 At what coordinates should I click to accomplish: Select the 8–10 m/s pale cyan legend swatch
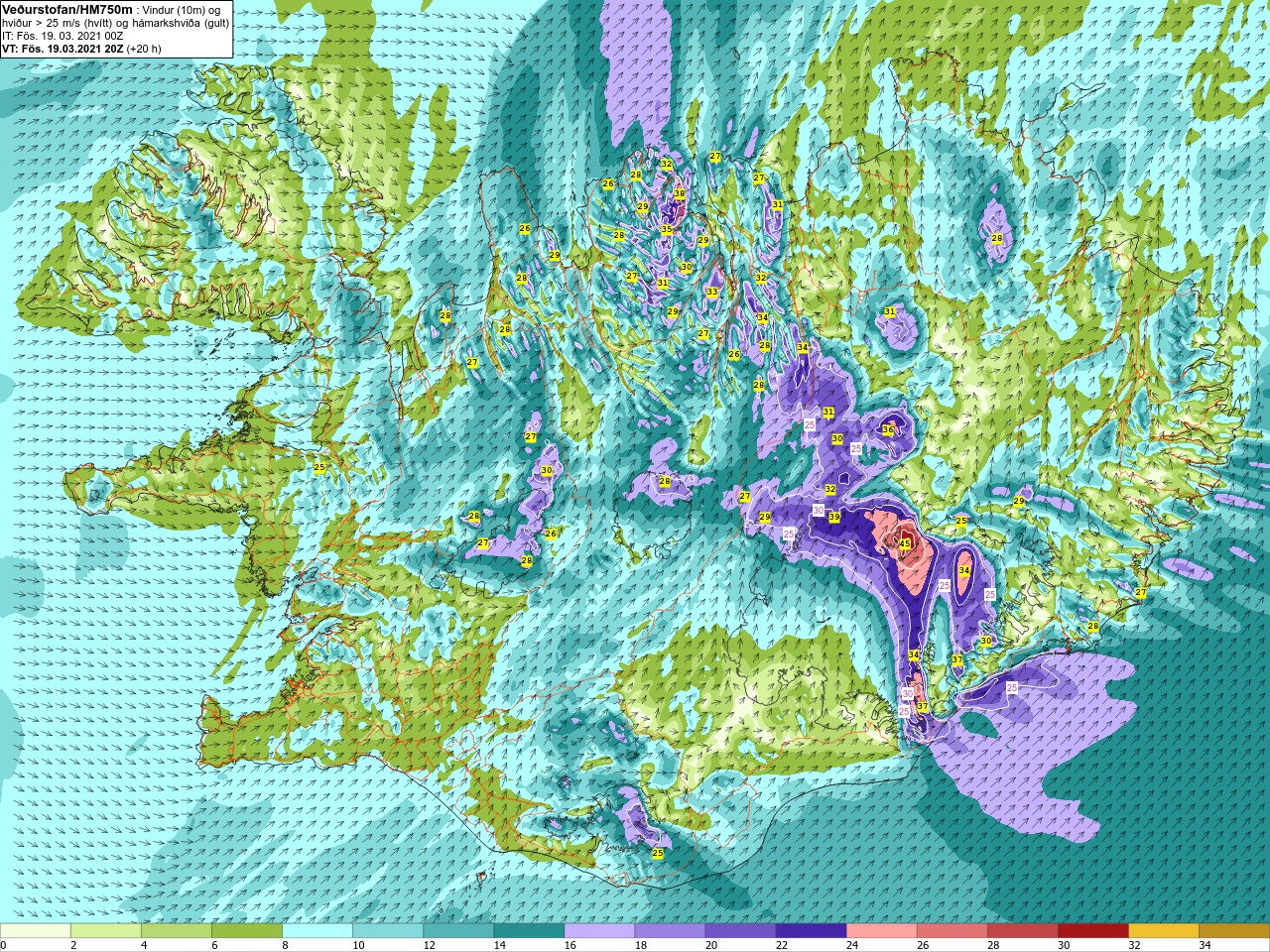tap(317, 931)
